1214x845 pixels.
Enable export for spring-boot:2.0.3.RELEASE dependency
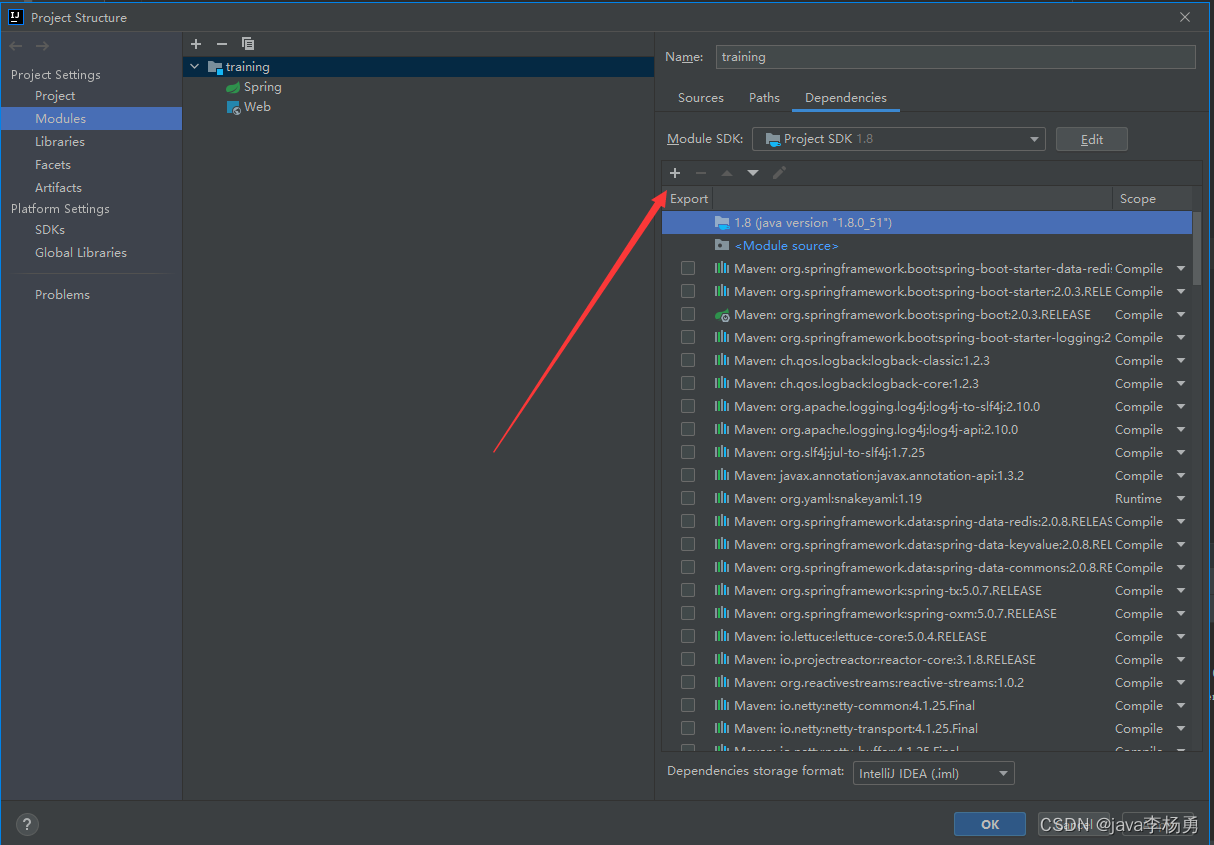point(688,314)
